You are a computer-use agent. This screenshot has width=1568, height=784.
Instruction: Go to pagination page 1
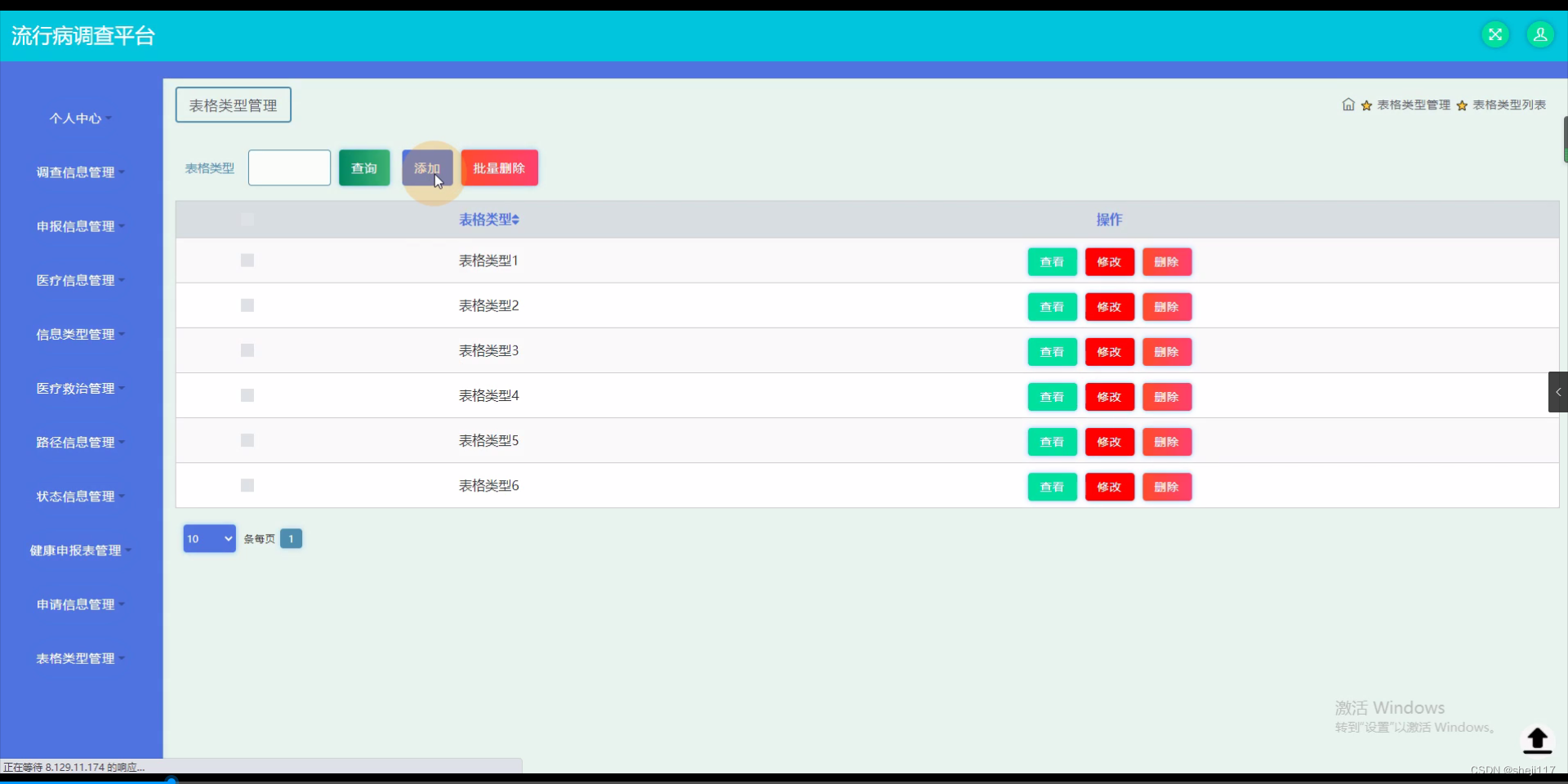click(x=291, y=539)
